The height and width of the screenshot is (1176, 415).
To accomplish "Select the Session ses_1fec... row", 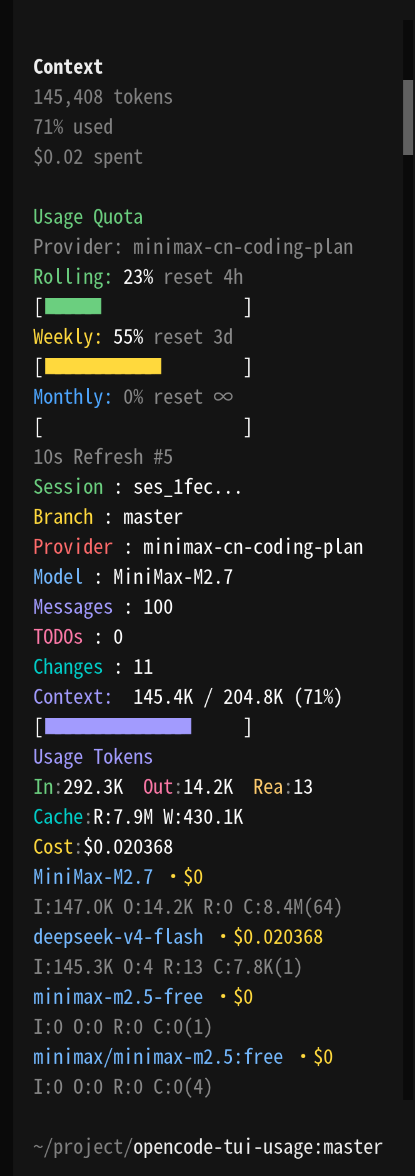I will (137, 488).
